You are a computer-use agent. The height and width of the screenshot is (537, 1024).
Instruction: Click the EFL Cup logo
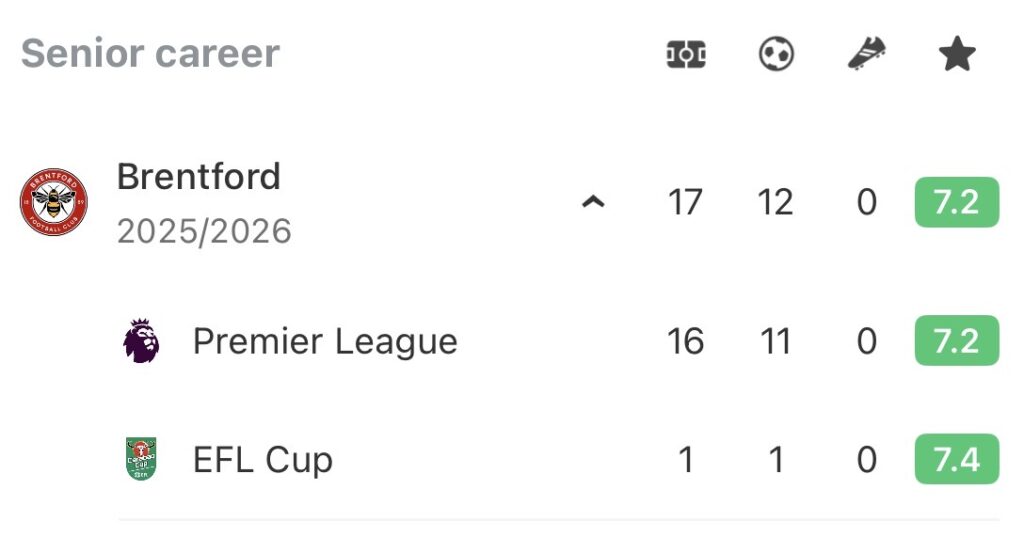(141, 460)
